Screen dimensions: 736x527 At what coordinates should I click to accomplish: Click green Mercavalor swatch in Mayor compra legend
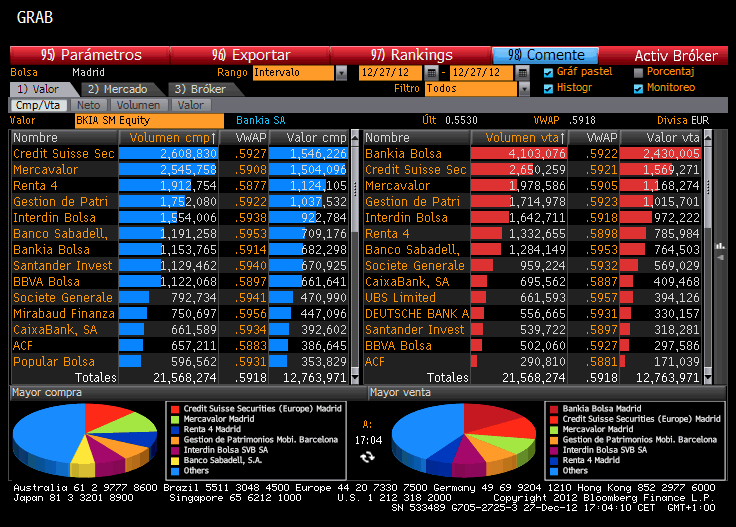pyautogui.click(x=175, y=419)
